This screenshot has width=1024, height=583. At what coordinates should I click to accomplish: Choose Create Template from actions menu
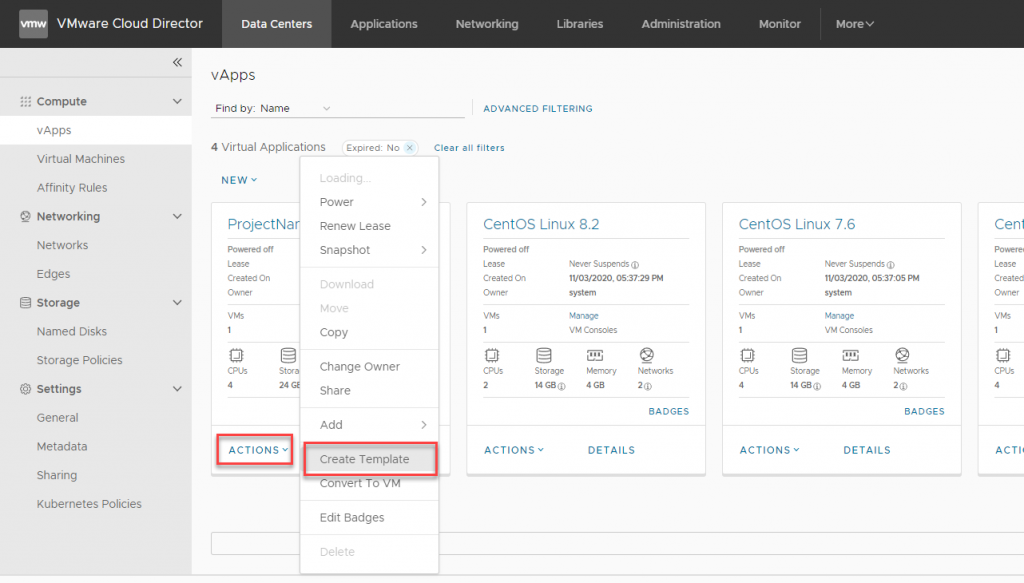point(370,459)
